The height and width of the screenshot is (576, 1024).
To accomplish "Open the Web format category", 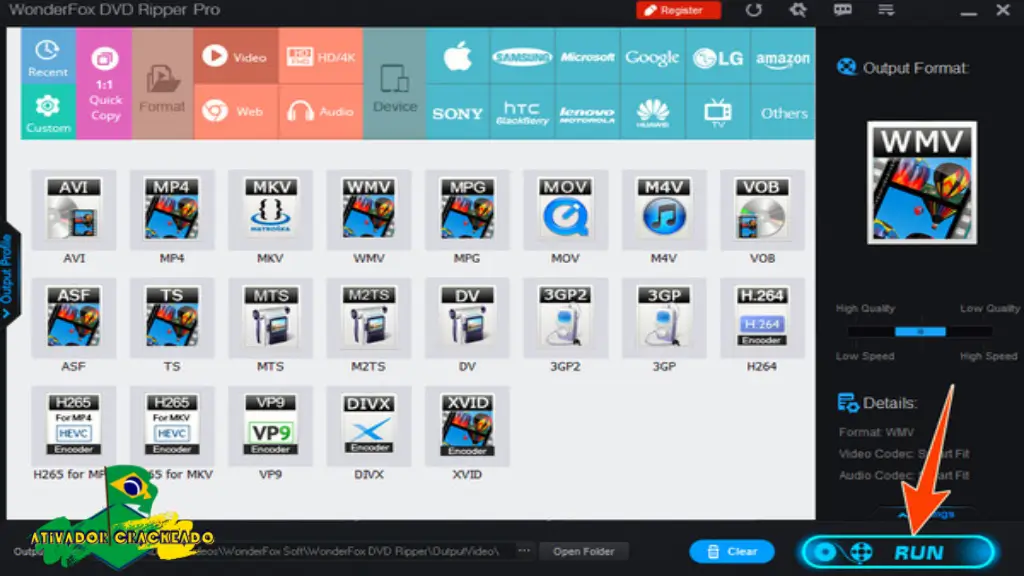I will [x=235, y=112].
